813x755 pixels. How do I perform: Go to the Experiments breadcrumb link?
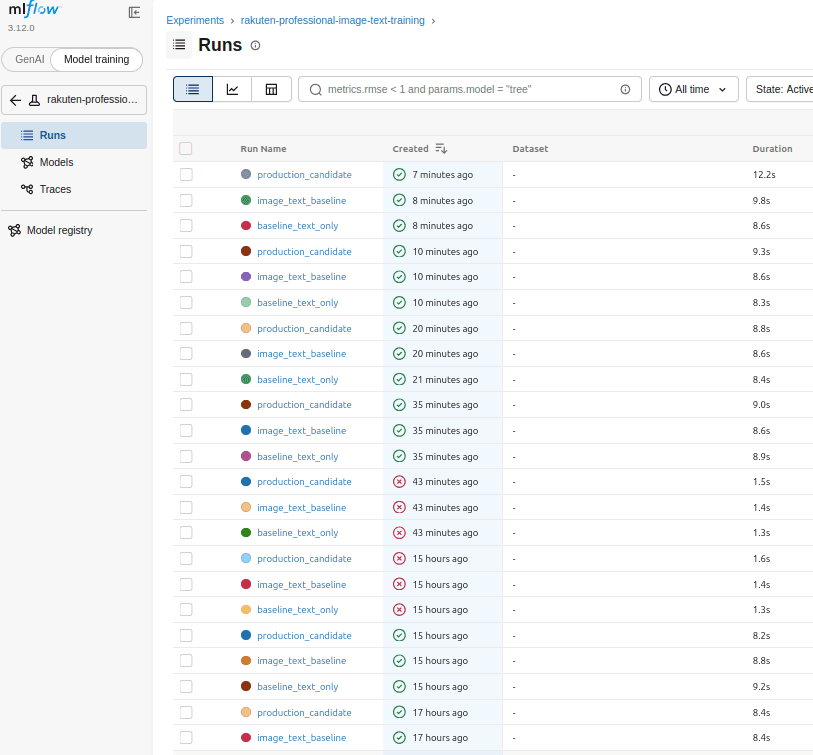(x=195, y=20)
